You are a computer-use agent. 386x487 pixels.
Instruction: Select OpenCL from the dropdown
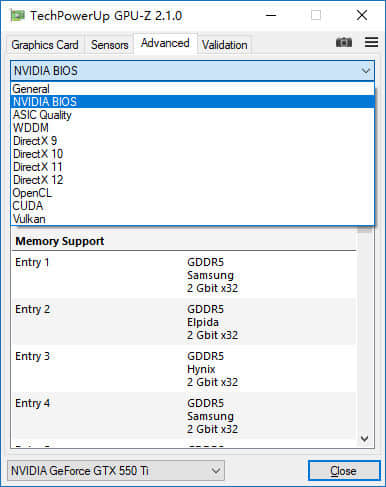click(193, 193)
